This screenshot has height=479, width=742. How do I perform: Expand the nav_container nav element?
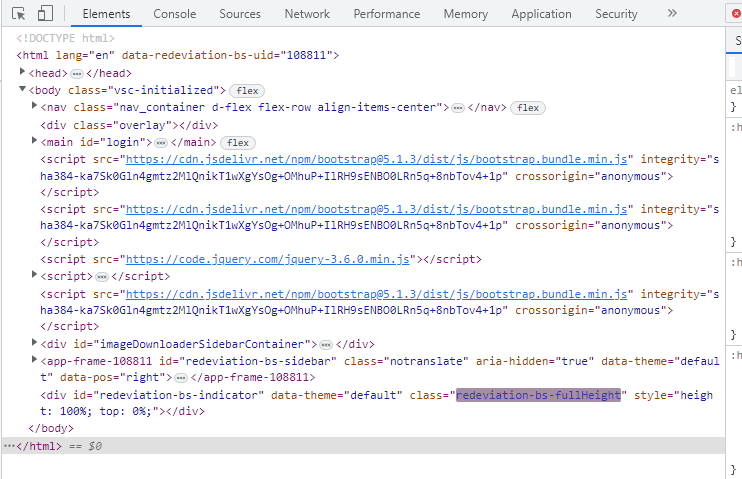pos(34,106)
